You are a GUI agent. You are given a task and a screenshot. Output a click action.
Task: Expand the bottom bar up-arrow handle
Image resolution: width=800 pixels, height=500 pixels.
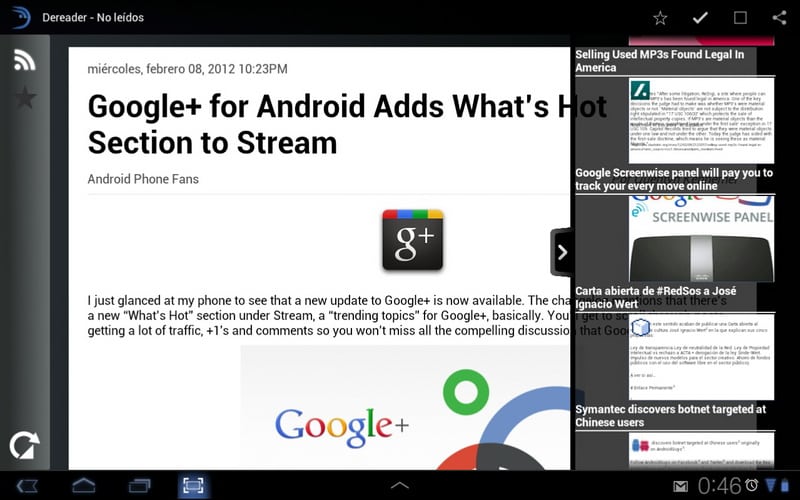click(x=399, y=485)
